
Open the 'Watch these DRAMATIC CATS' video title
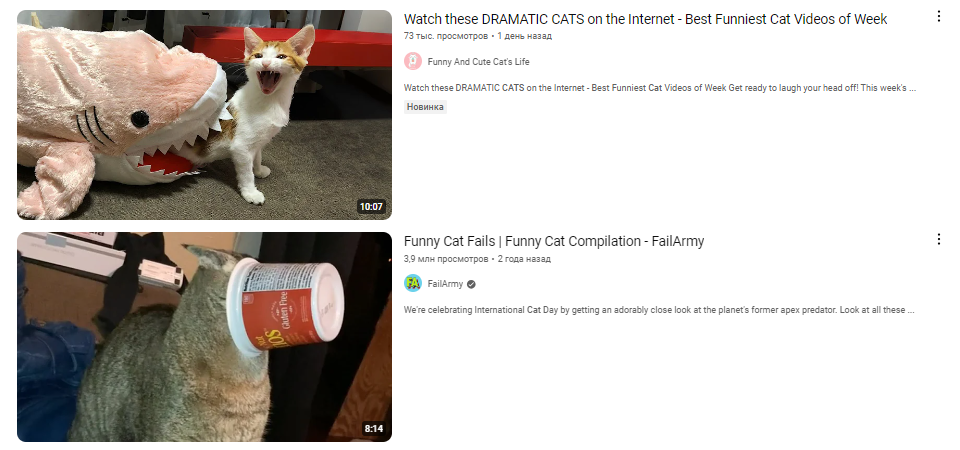pos(645,19)
